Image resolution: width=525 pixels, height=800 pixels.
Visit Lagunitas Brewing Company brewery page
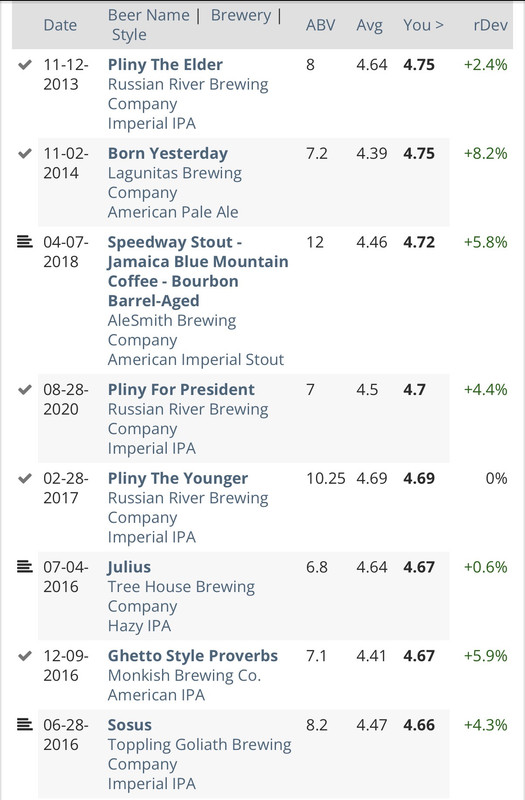pyautogui.click(x=174, y=183)
